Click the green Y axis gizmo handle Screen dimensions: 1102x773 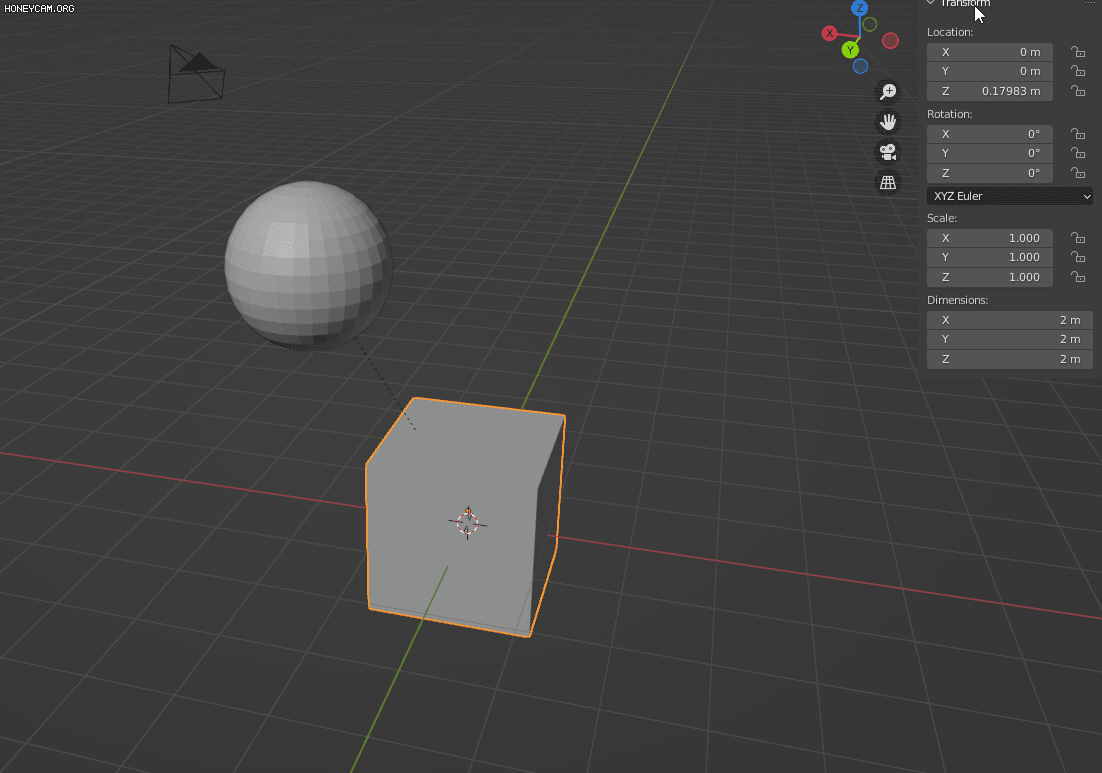tap(850, 50)
